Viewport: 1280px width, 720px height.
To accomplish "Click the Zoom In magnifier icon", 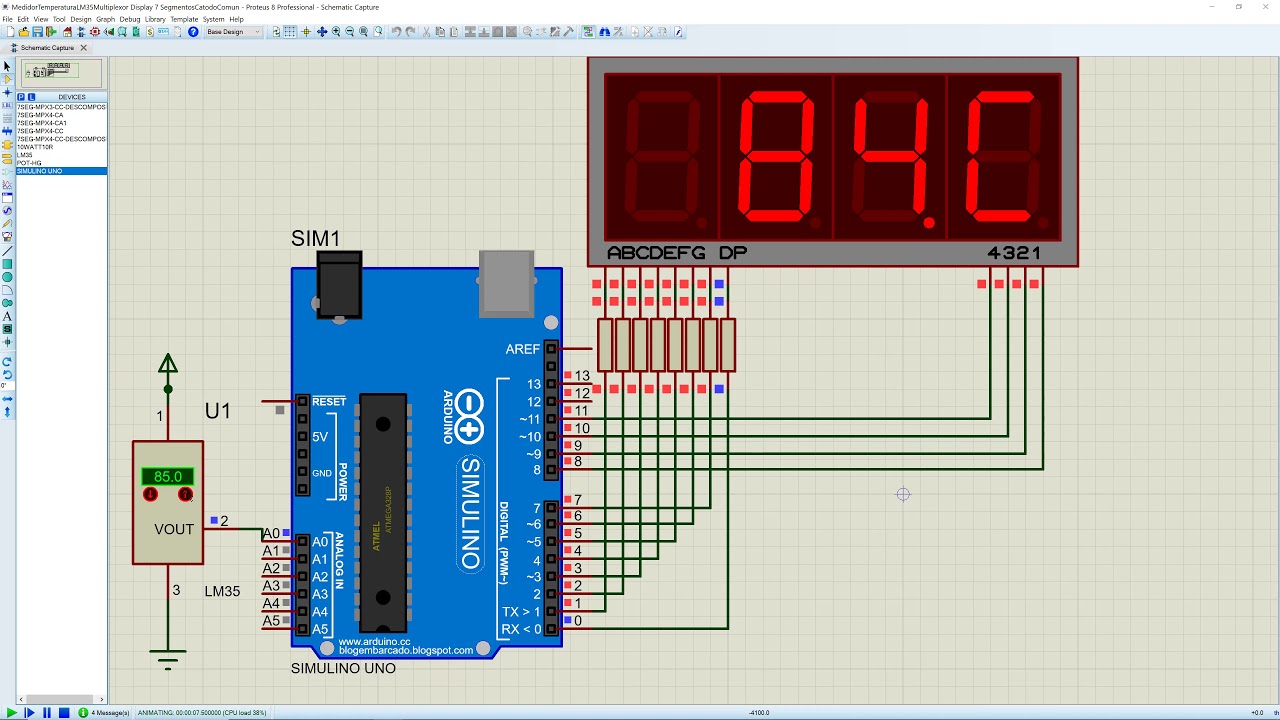I will click(336, 32).
